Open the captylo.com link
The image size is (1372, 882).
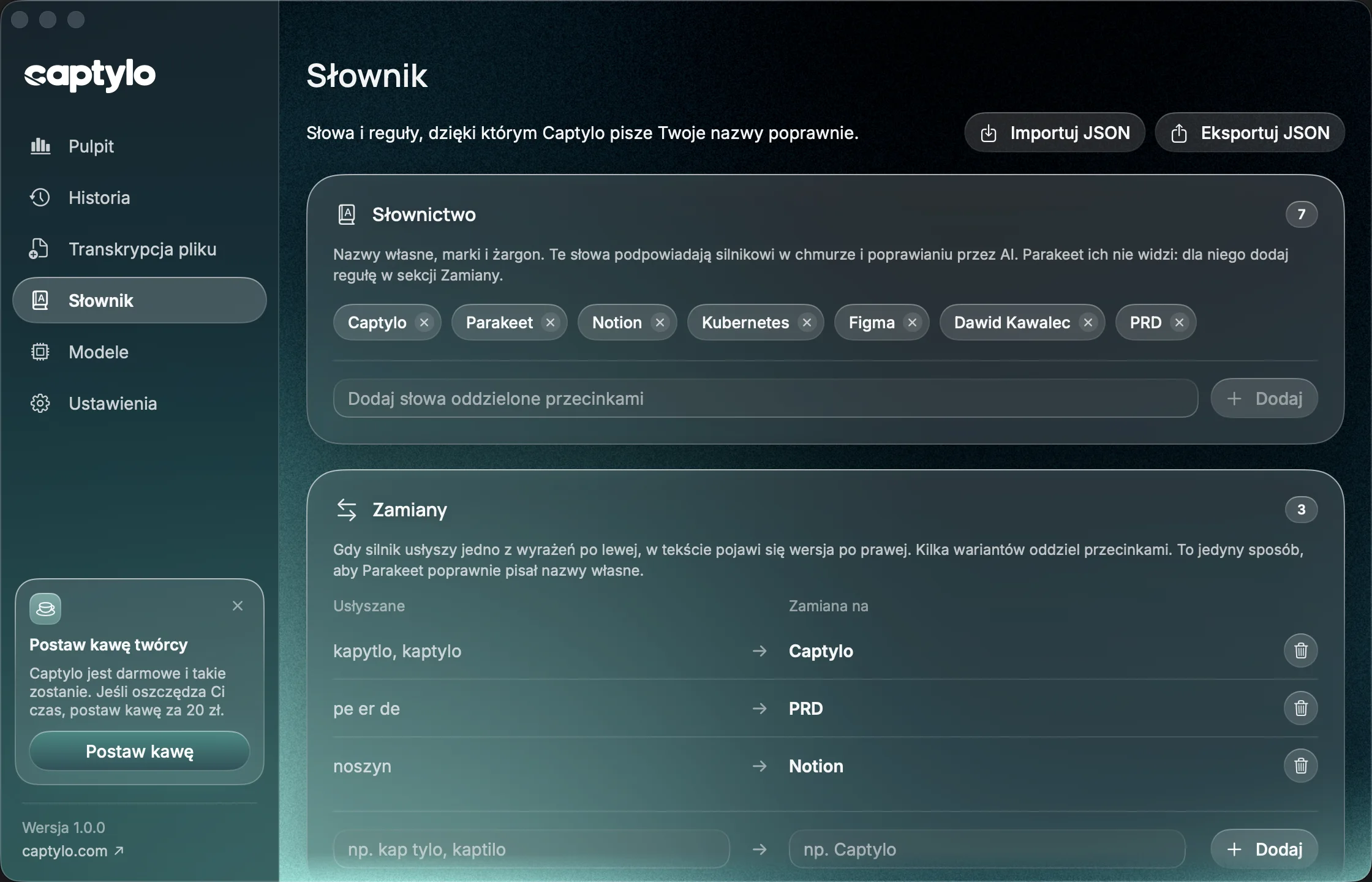click(73, 851)
